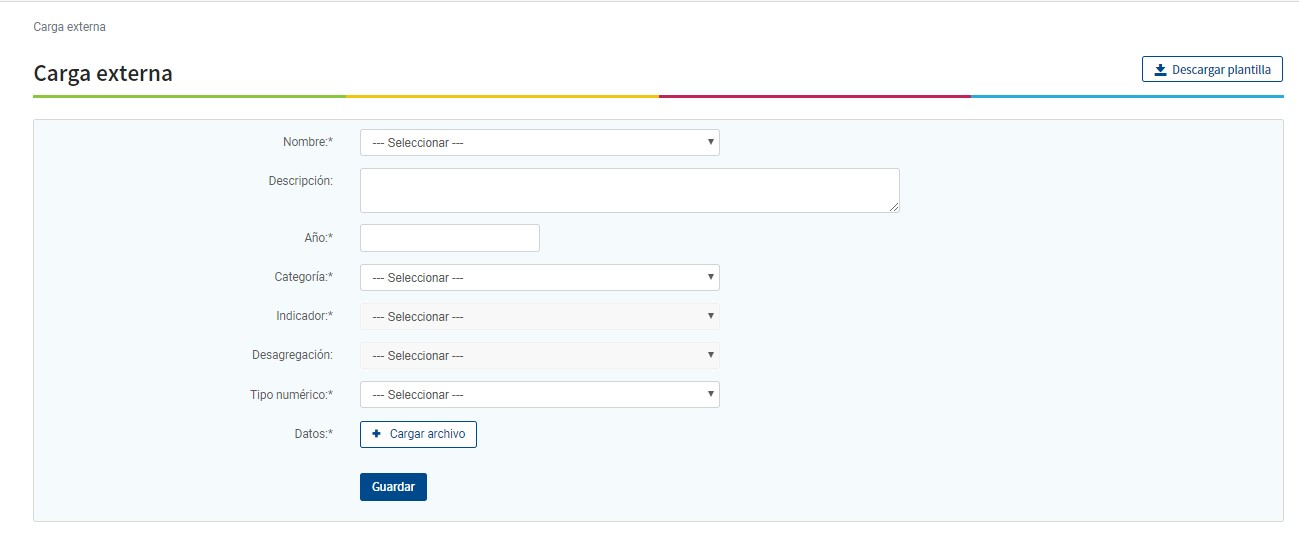
Task: Open the Nombre dropdown
Action: (x=539, y=143)
